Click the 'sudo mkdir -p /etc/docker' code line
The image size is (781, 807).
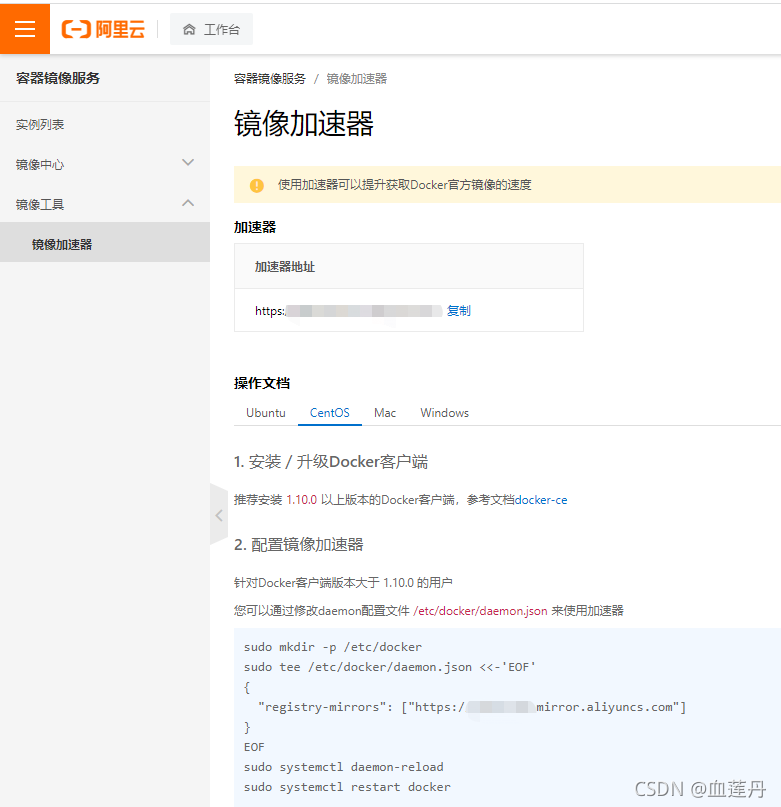tap(333, 647)
